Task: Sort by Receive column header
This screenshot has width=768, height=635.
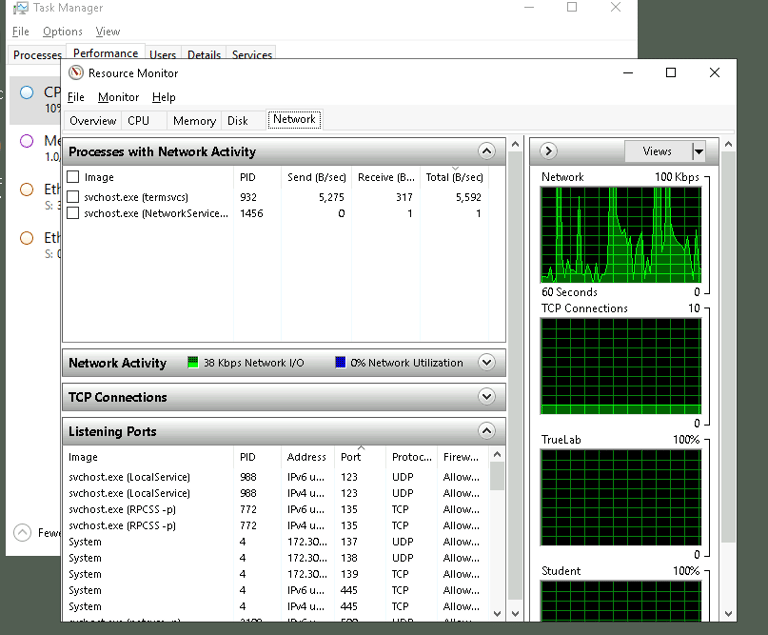Action: (386, 177)
